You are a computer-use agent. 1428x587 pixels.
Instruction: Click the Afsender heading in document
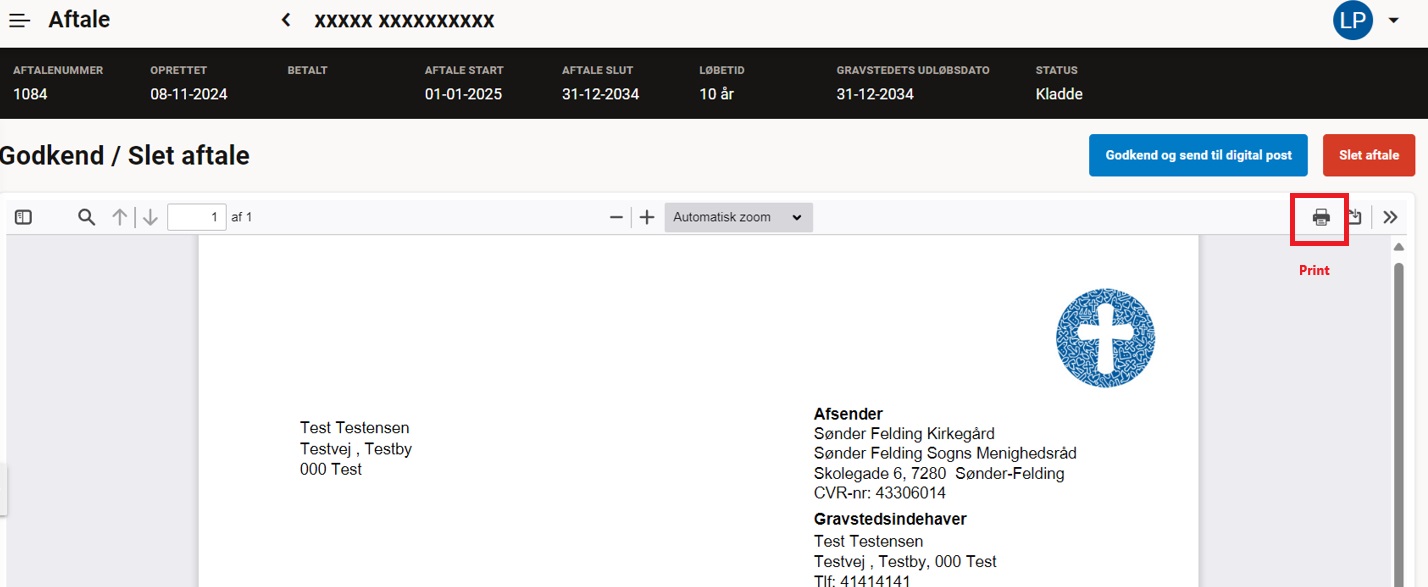[848, 414]
